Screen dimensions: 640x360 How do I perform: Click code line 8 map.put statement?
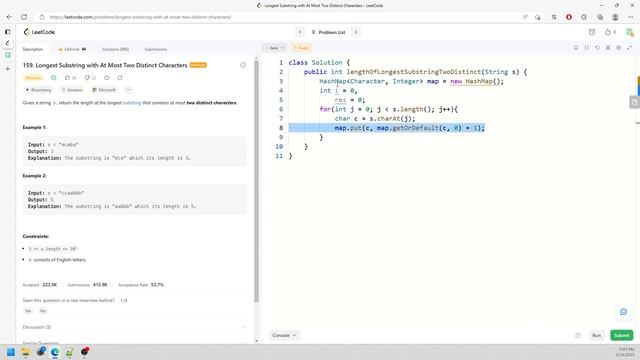pyautogui.click(x=409, y=128)
